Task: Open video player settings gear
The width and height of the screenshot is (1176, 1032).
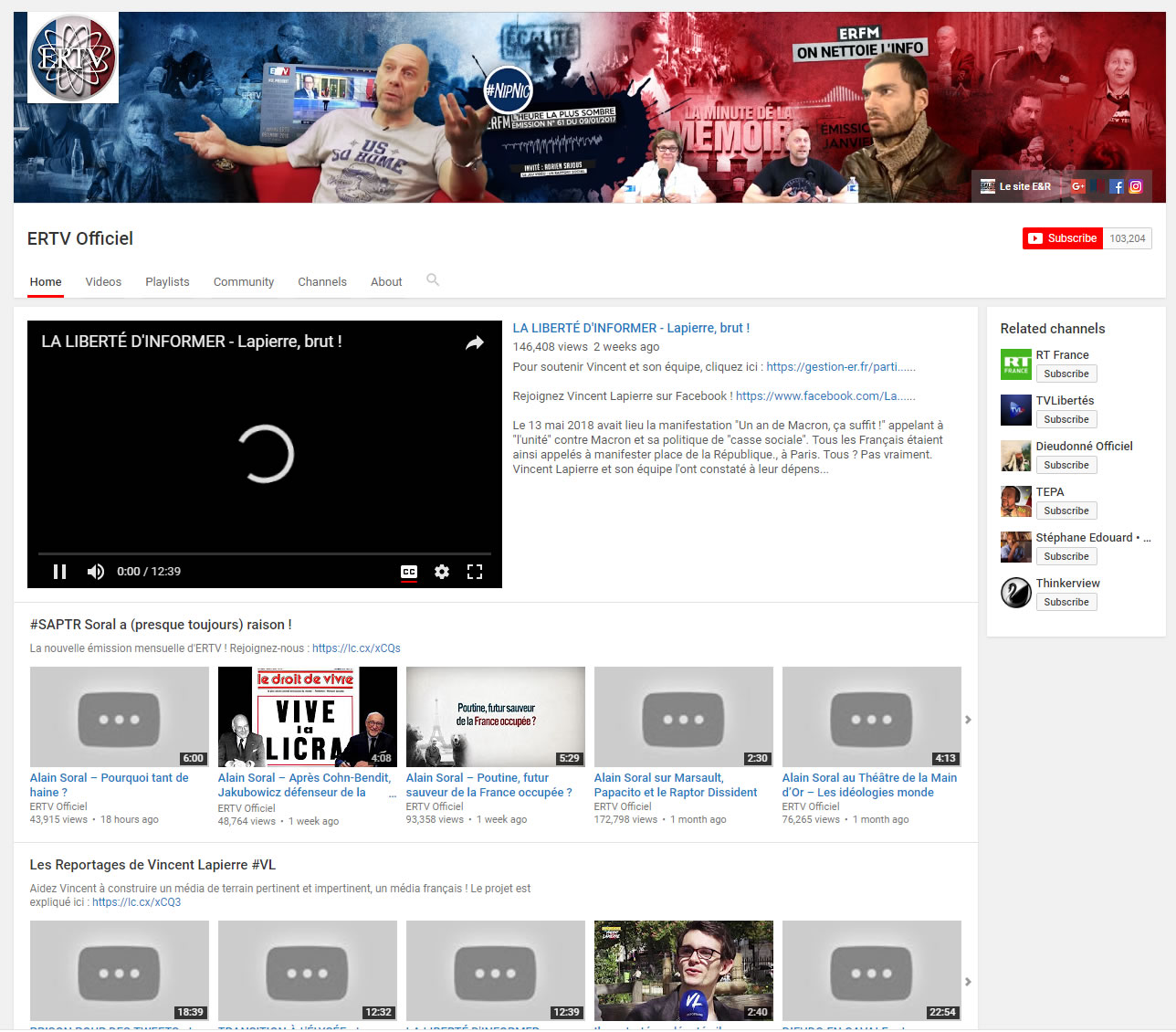Action: (x=442, y=572)
